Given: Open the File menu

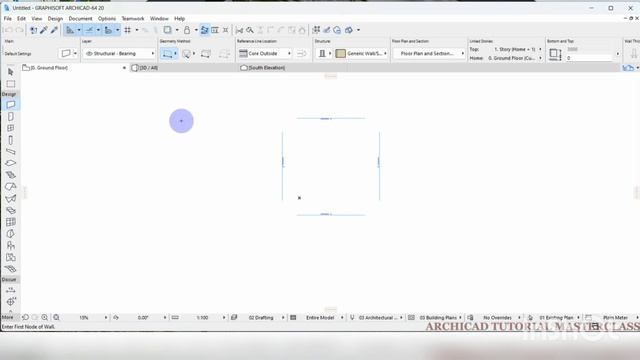Looking at the screenshot, I should pyautogui.click(x=8, y=19).
